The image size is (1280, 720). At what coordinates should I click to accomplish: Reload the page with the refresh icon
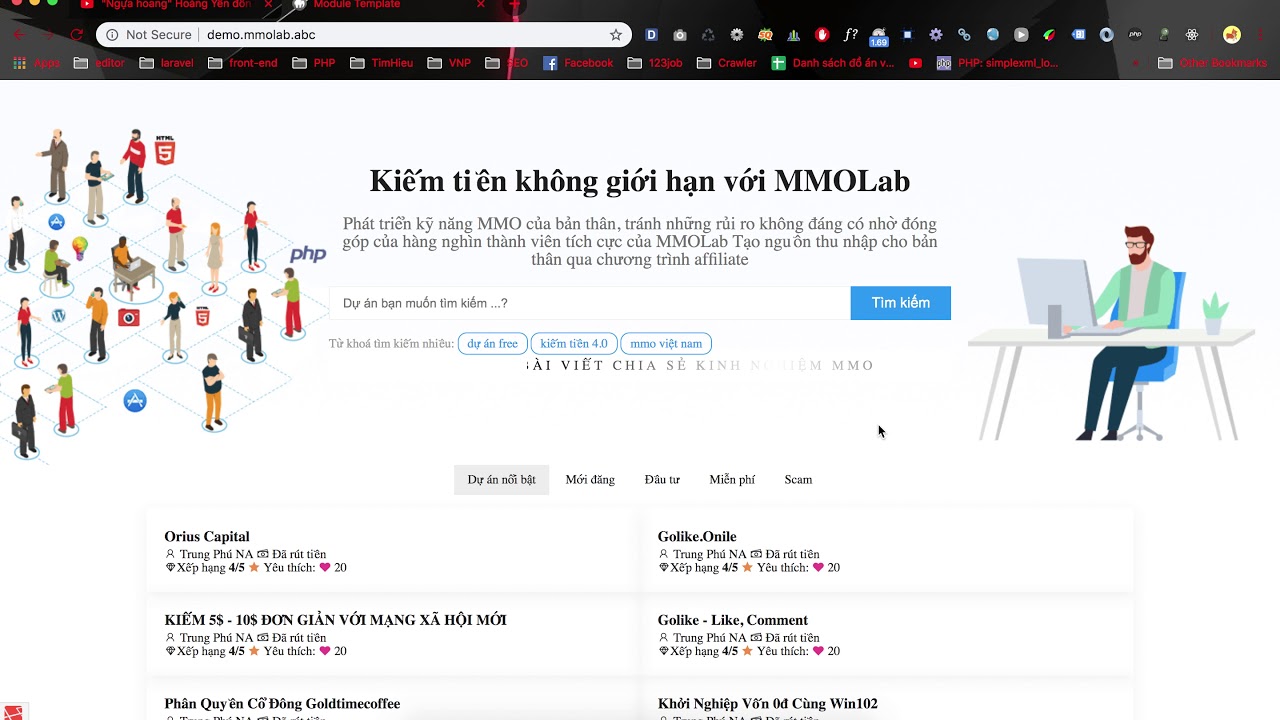pyautogui.click(x=76, y=35)
